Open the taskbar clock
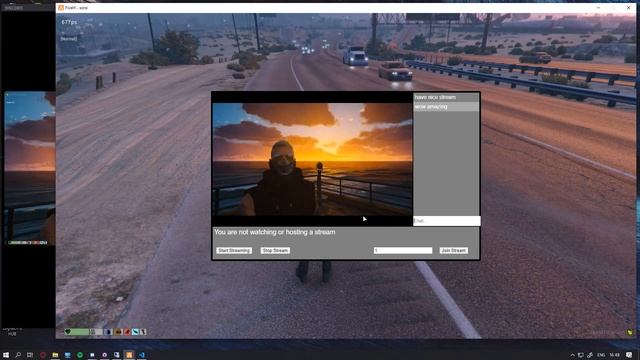The width and height of the screenshot is (640, 360). tap(614, 355)
